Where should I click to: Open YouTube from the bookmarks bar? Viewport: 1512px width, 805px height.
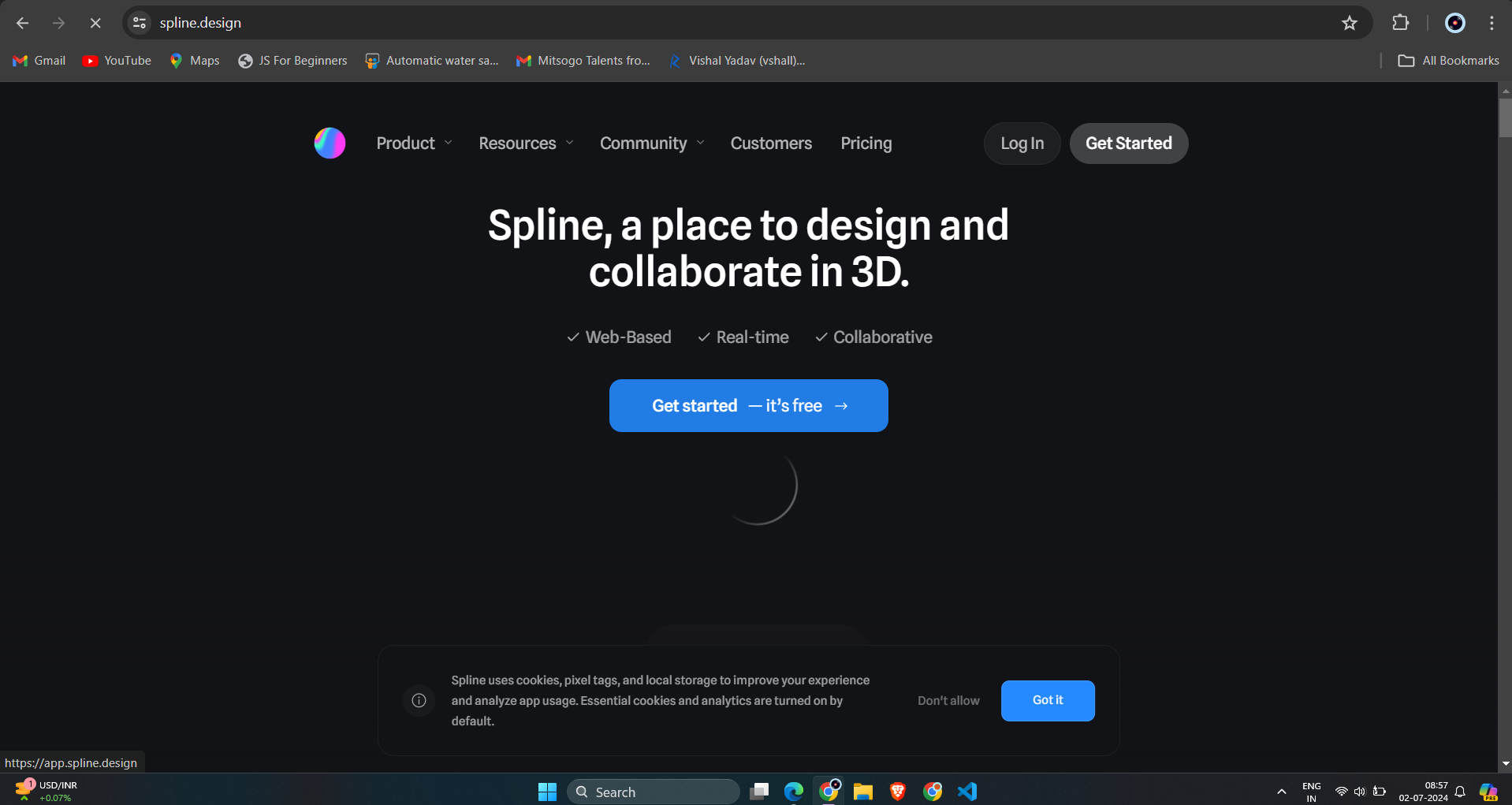pyautogui.click(x=116, y=61)
